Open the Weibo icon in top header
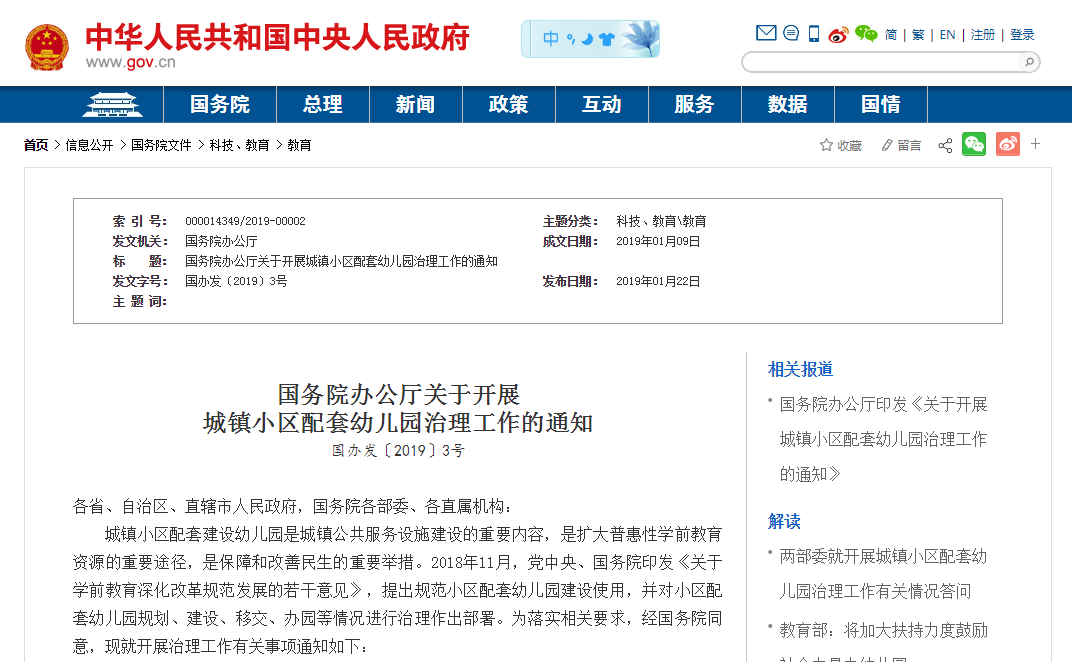Viewport: 1072px width, 662px height. click(838, 34)
